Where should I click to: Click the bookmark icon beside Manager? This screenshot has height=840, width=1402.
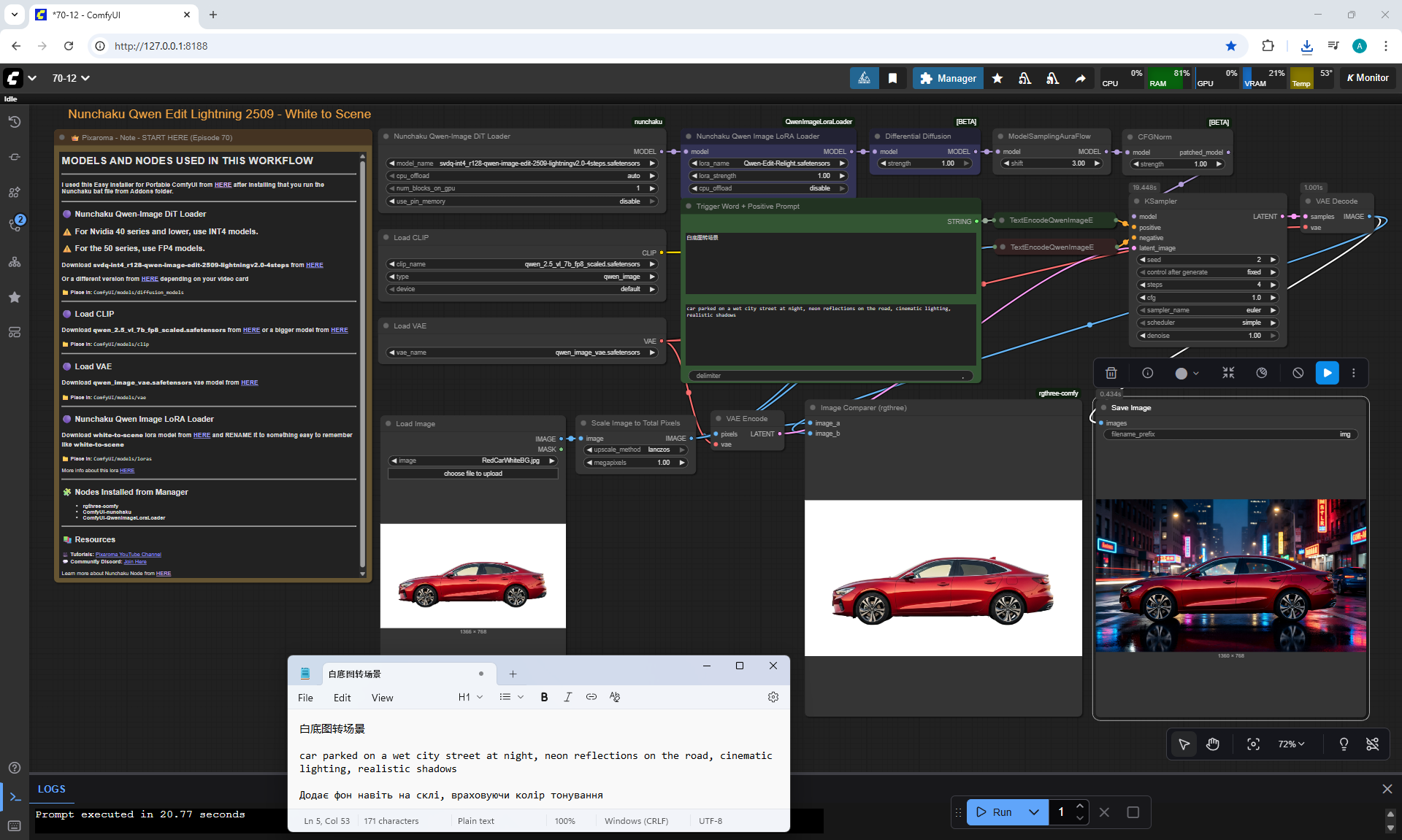click(892, 78)
